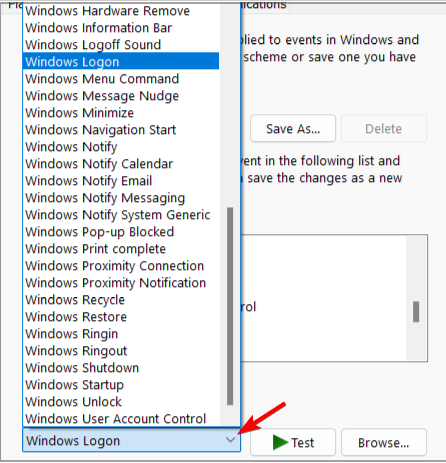This screenshot has width=446, height=463.
Task: Pick Windows Hardware Remove from list
Action: click(121, 11)
